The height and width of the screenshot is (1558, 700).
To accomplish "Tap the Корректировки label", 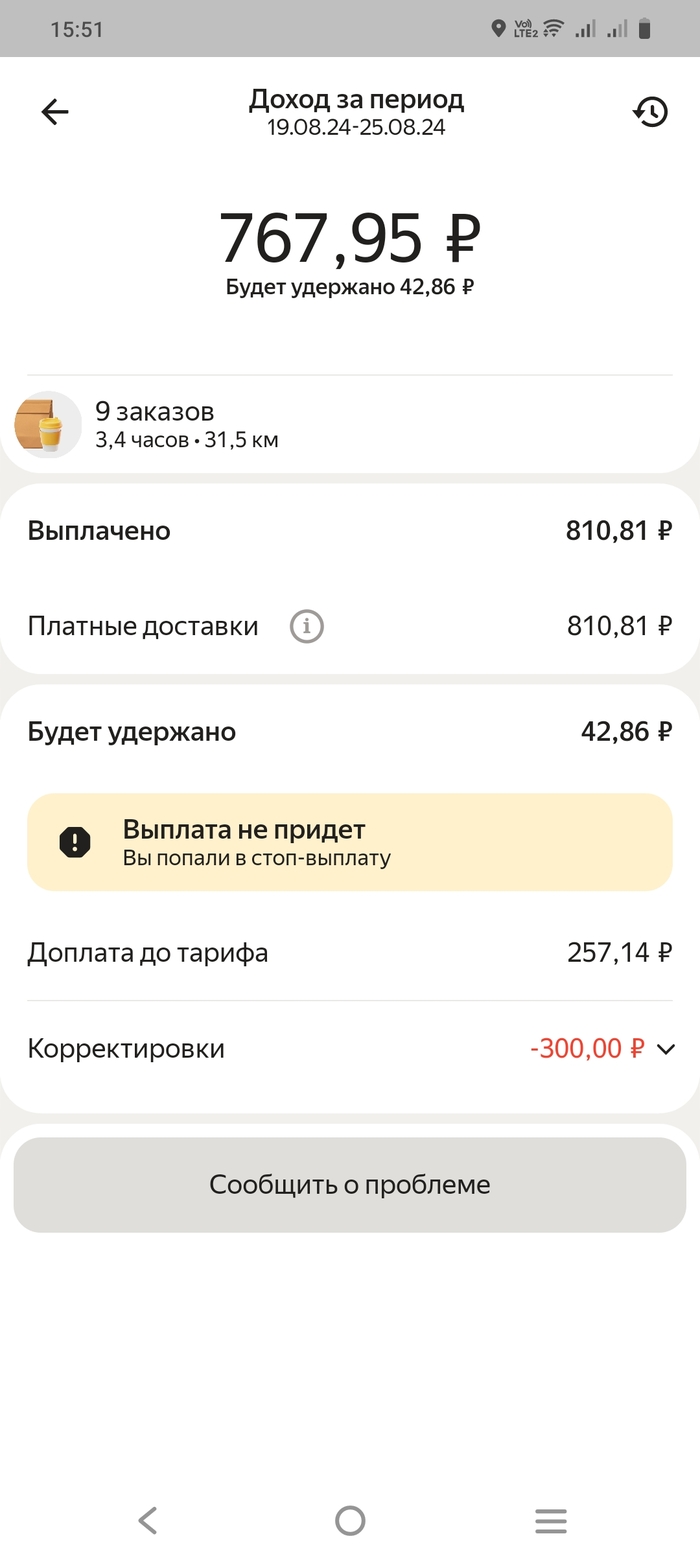I will 126,1049.
